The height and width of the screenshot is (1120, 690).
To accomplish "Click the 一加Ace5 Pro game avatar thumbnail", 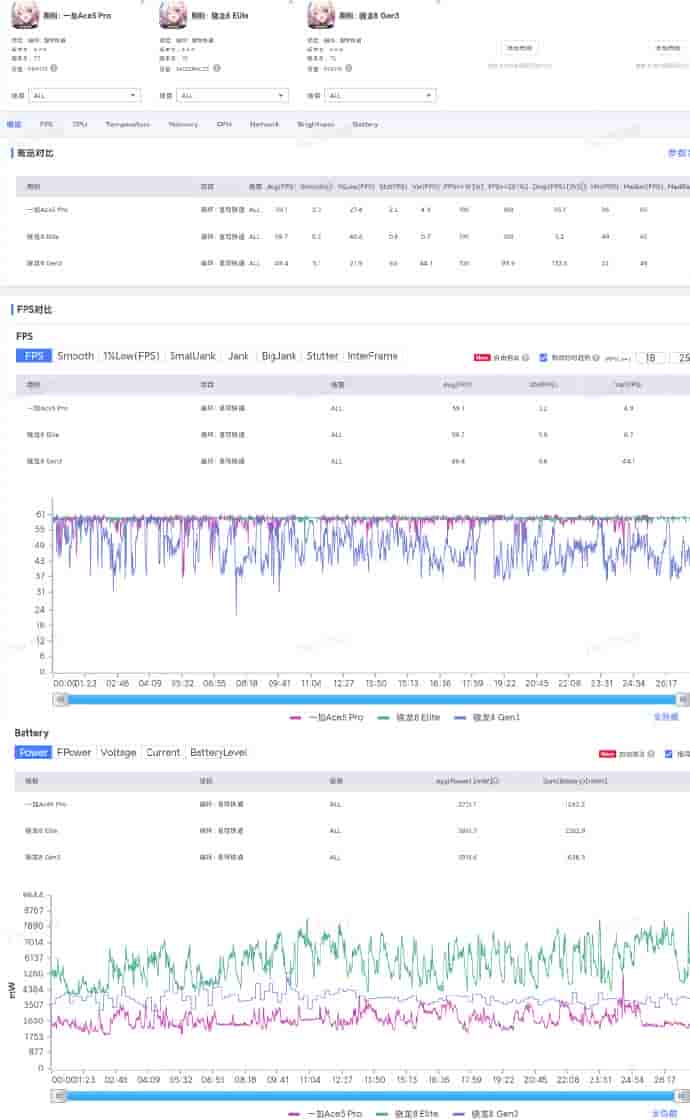I will point(26,14).
